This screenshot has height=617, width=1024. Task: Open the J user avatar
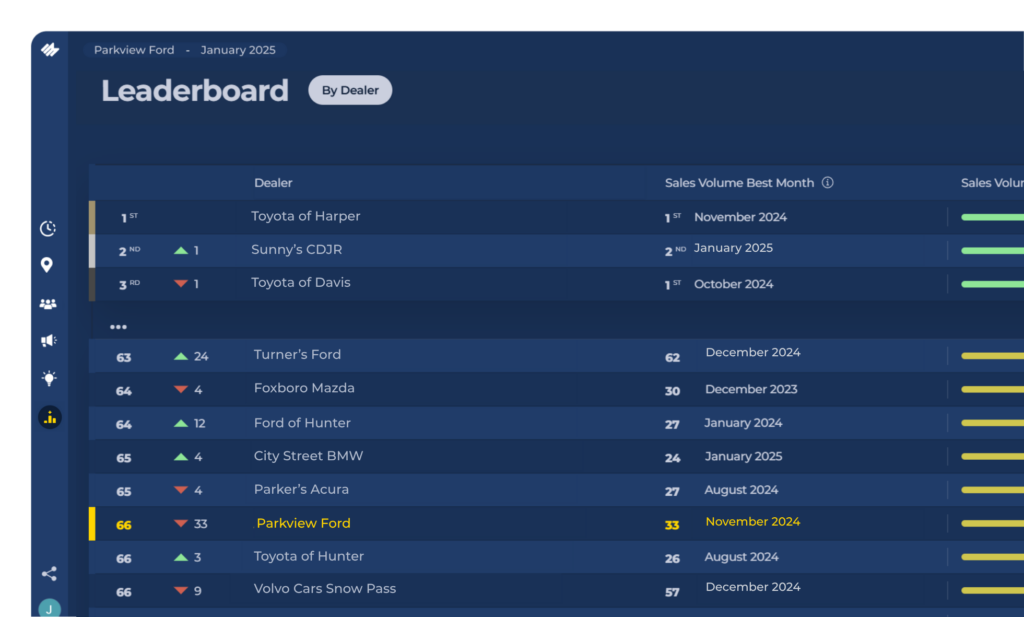(50, 609)
